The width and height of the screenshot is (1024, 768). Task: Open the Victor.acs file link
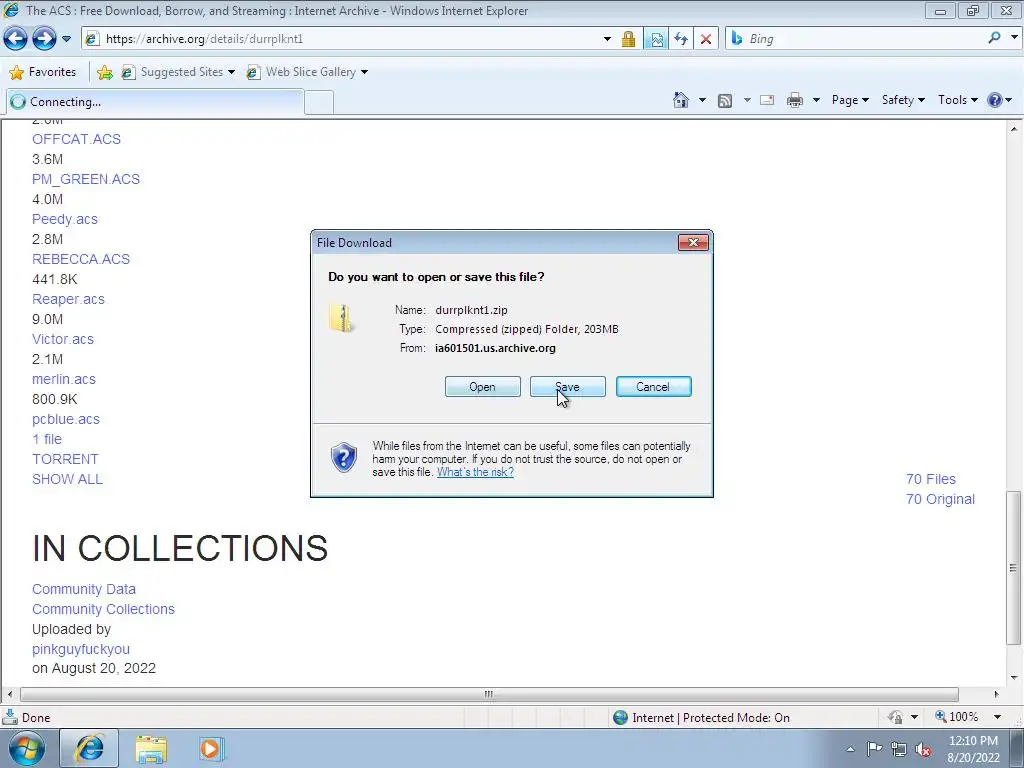pyautogui.click(x=63, y=339)
